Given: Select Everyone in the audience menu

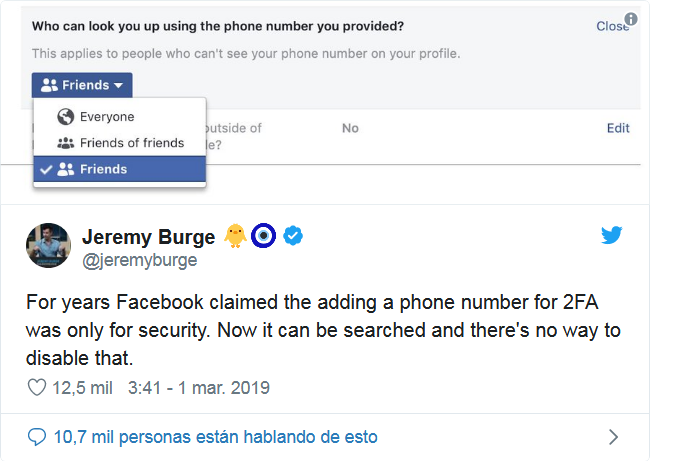Looking at the screenshot, I should pyautogui.click(x=106, y=117).
